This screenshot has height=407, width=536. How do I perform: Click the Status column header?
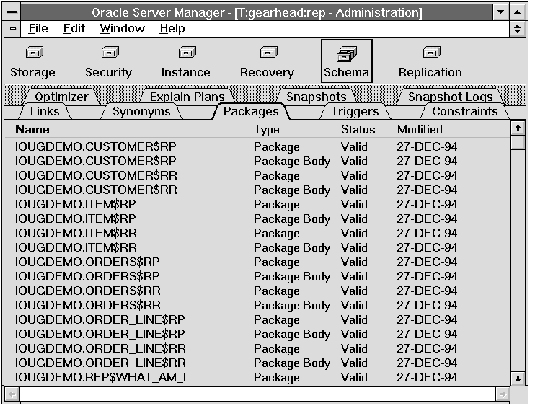pos(358,130)
